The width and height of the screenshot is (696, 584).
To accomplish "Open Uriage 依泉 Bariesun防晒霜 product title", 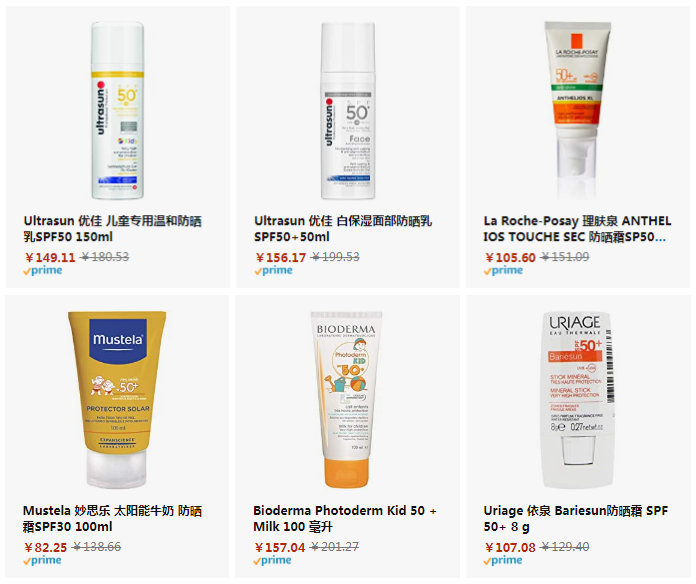I will click(x=576, y=518).
